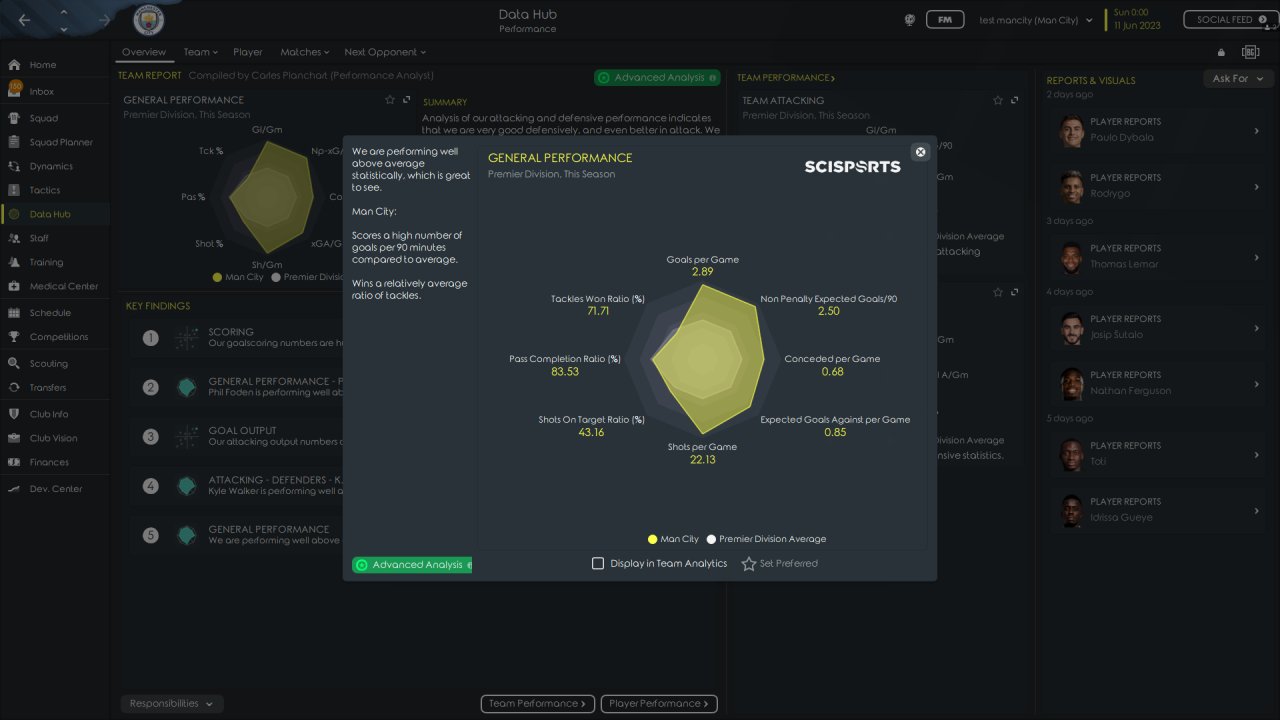Expand the Thomas Lemar report chevron
The image size is (1280, 720).
[1256, 258]
